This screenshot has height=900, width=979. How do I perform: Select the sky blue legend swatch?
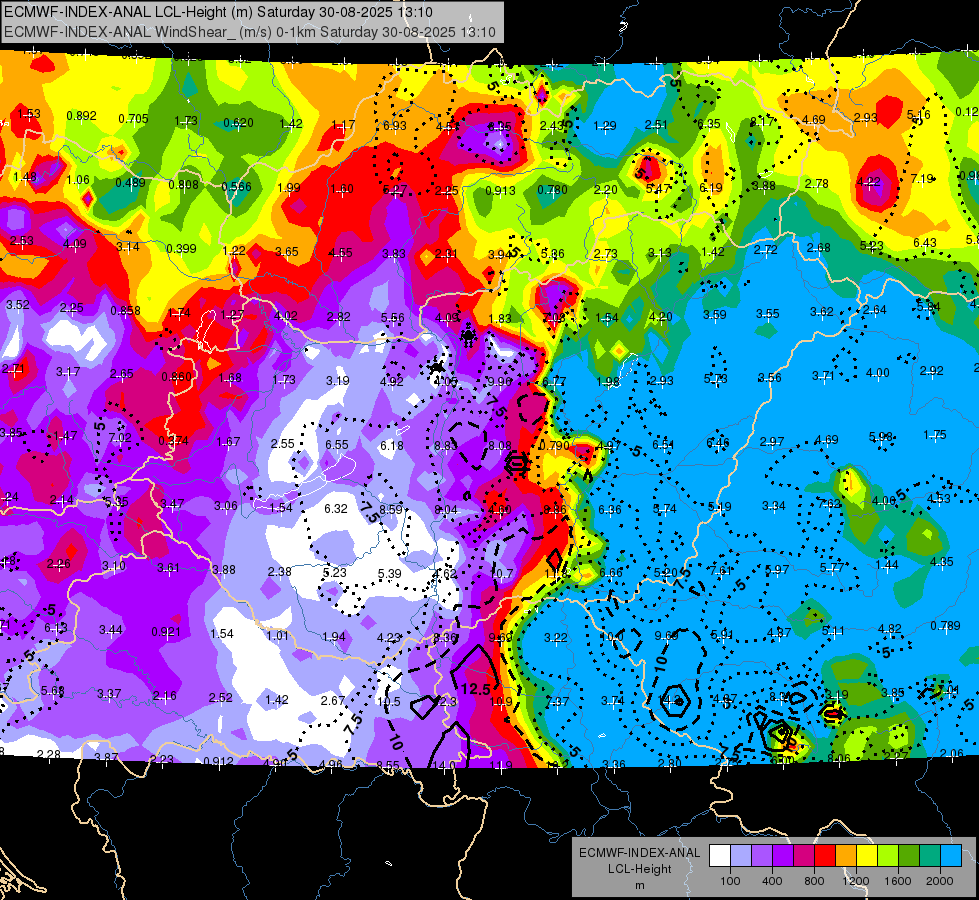tap(950, 856)
